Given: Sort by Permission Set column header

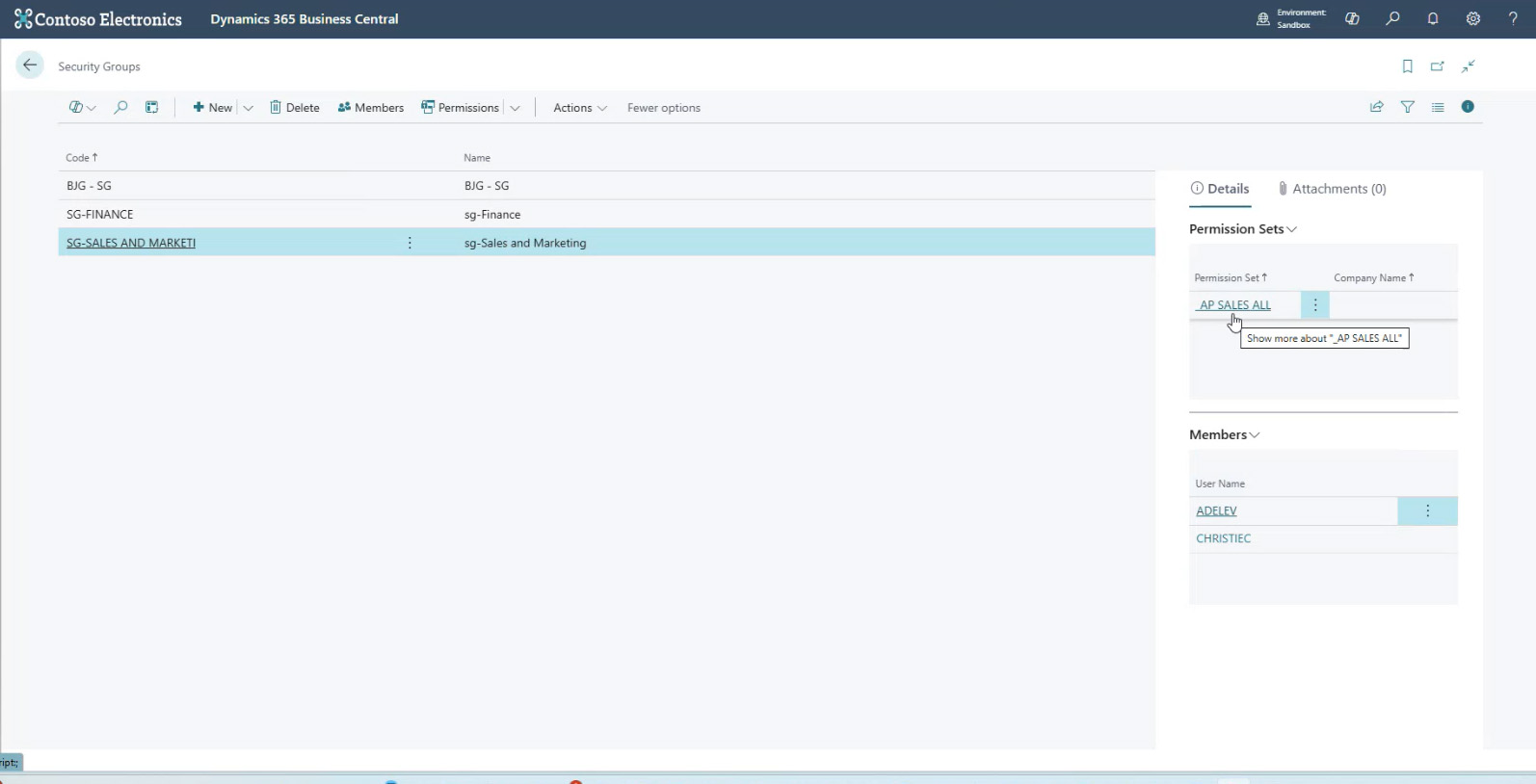Looking at the screenshot, I should pyautogui.click(x=1231, y=278).
